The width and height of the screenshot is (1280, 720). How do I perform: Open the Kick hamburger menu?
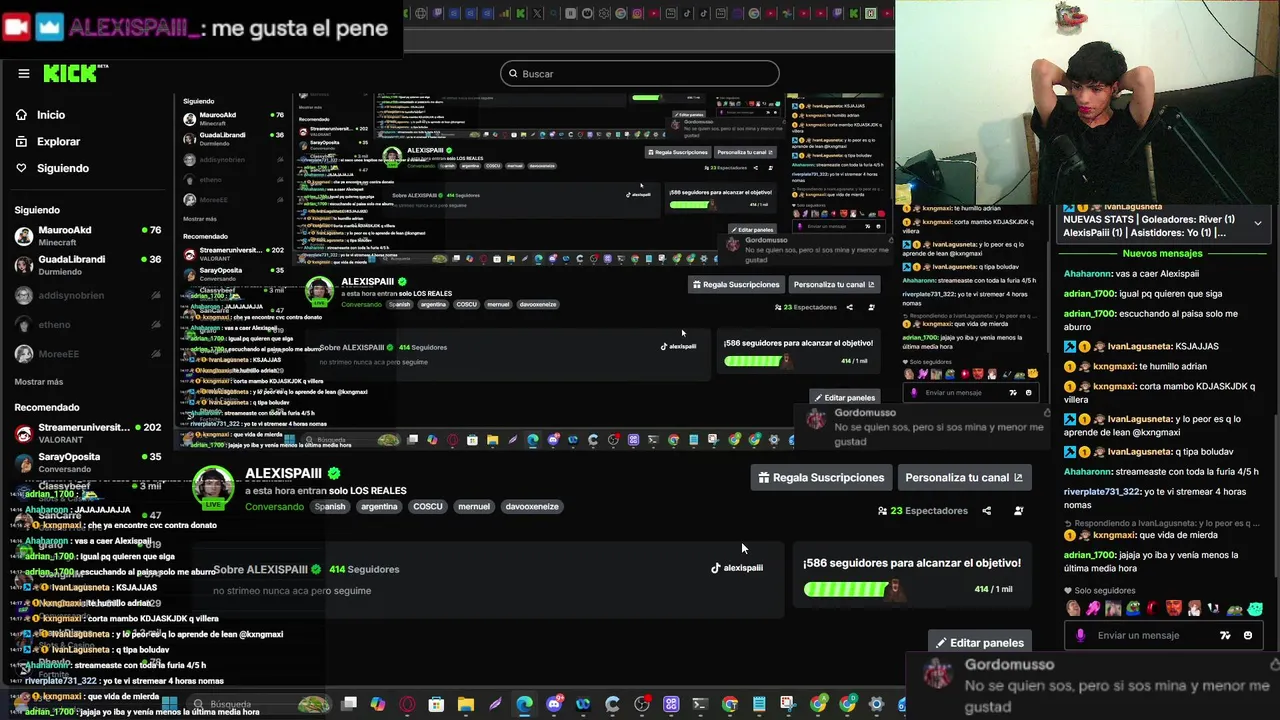[x=23, y=73]
